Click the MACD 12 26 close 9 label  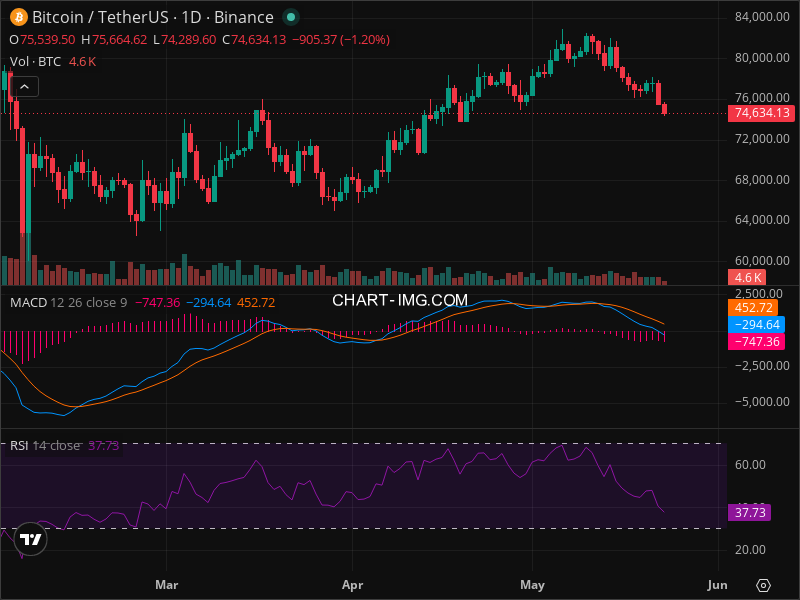click(x=68, y=303)
